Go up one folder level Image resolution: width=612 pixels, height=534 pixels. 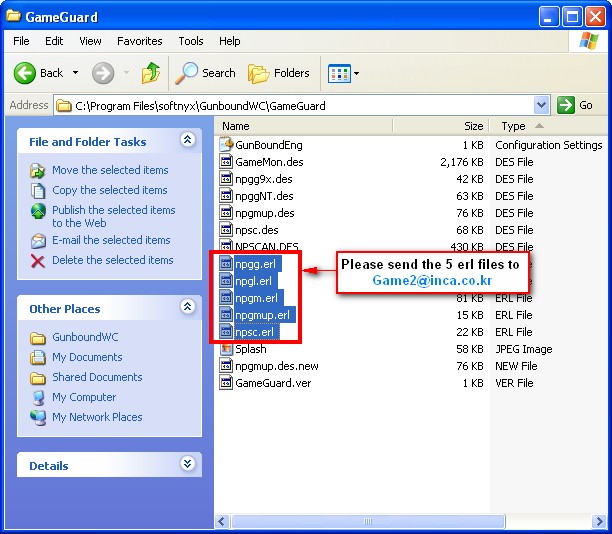pos(151,73)
